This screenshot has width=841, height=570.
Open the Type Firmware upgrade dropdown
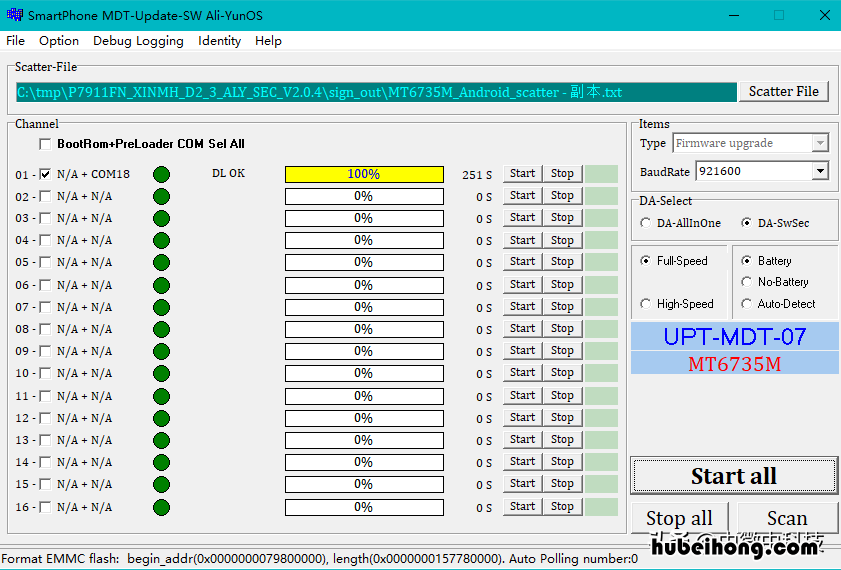820,143
